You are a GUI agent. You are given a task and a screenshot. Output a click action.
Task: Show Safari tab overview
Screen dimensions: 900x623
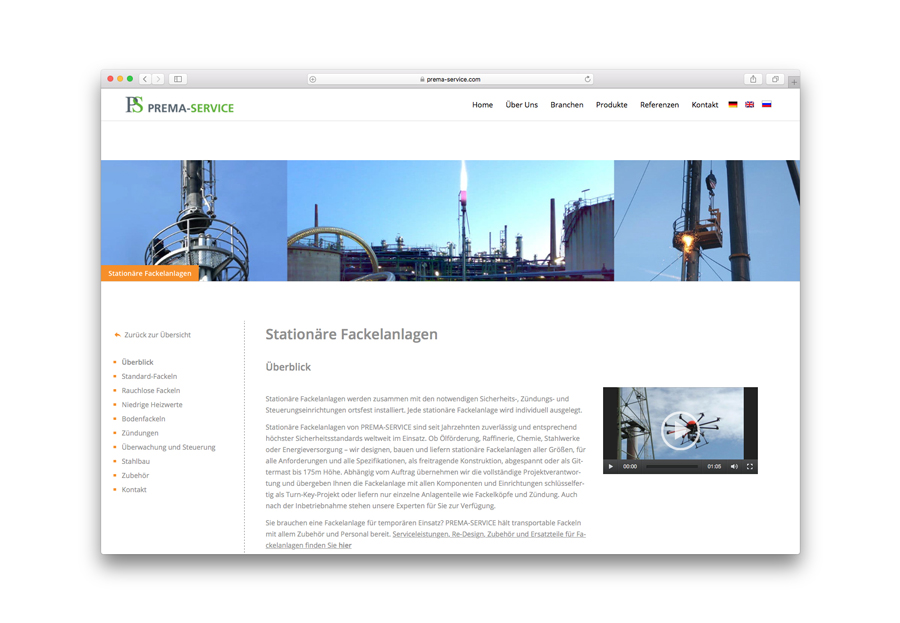click(x=775, y=79)
